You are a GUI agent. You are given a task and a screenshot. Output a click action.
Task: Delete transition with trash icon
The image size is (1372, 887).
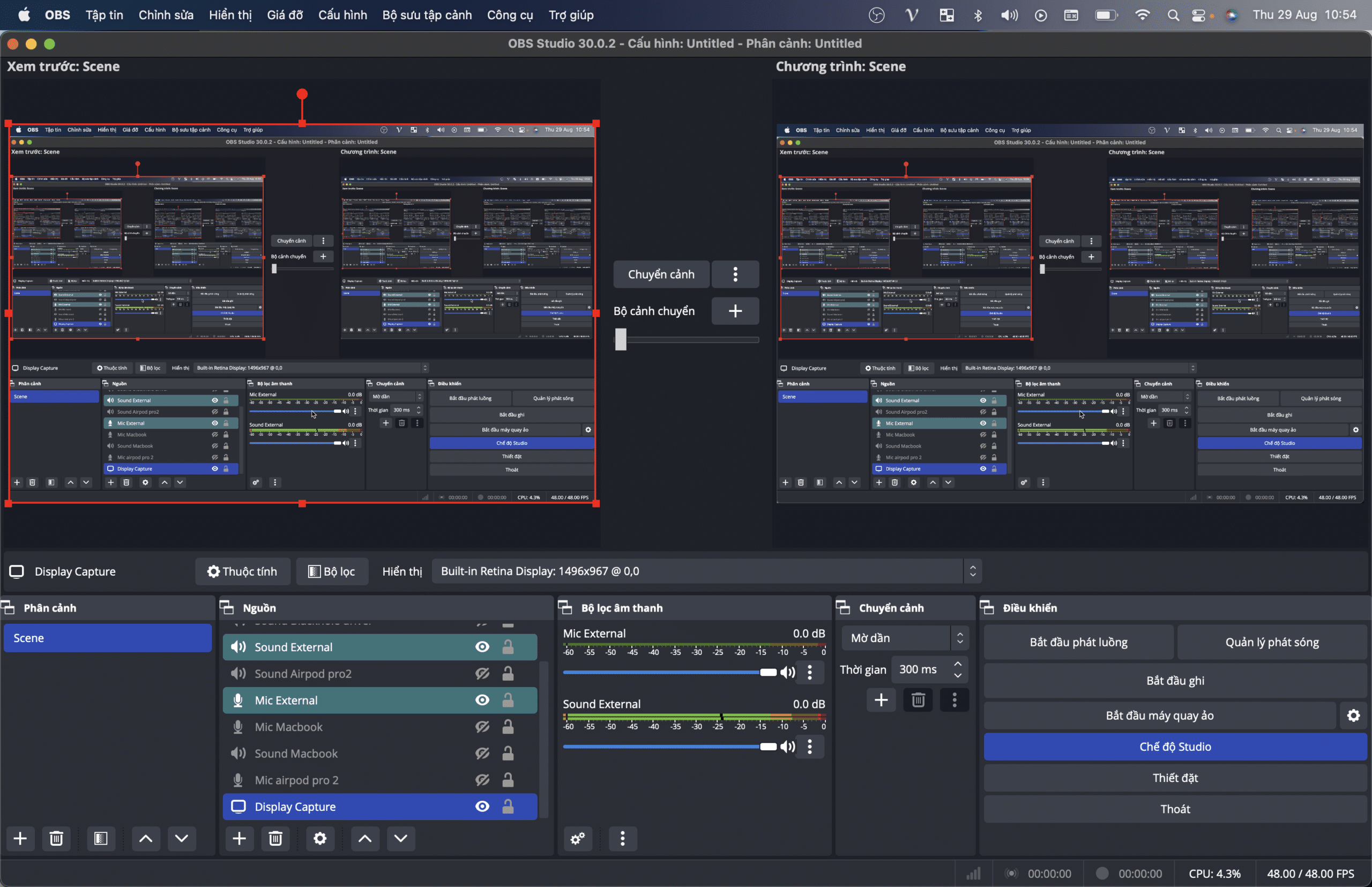(x=918, y=700)
